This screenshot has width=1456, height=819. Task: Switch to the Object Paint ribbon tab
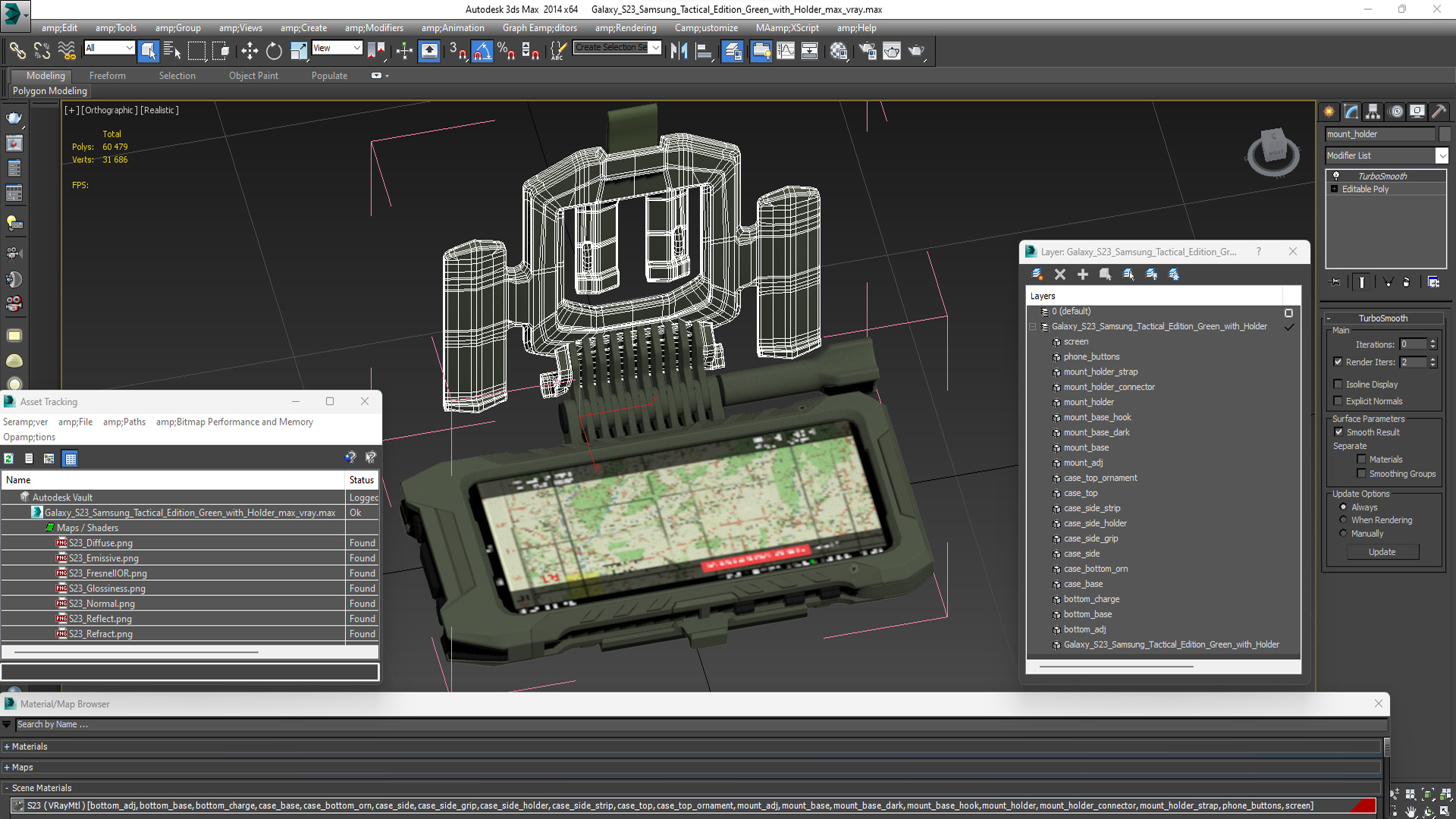click(253, 76)
